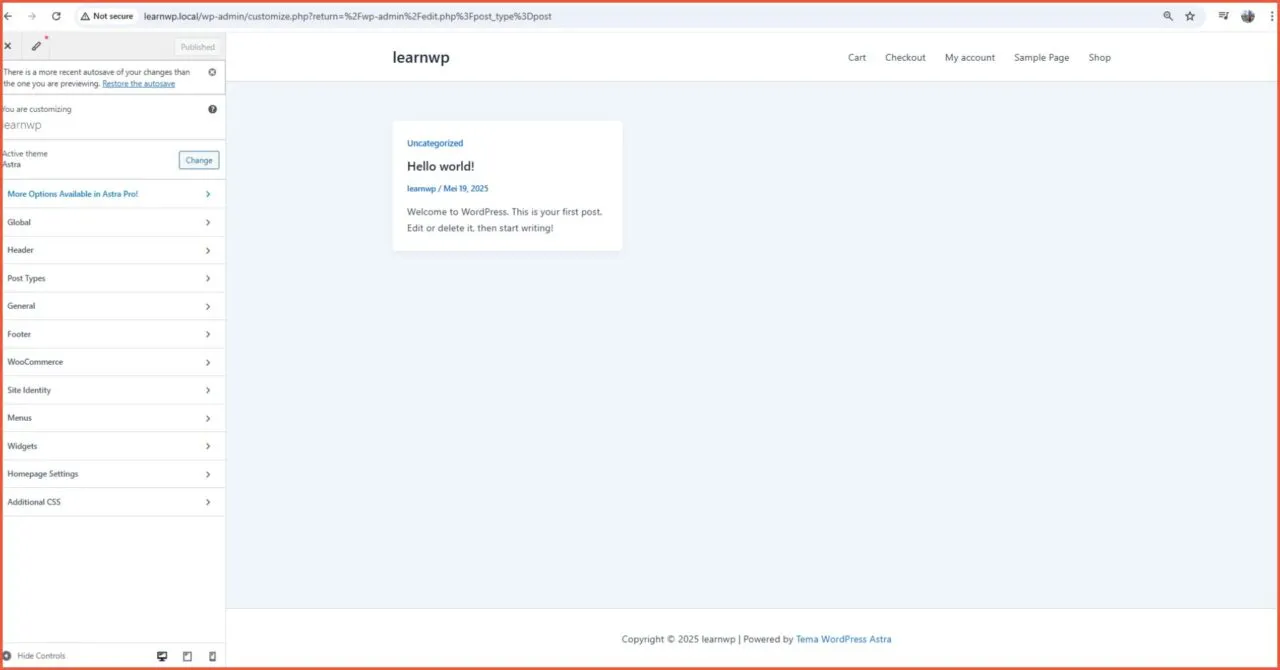Switch to mobile preview mode
The width and height of the screenshot is (1280, 670).
coord(211,656)
